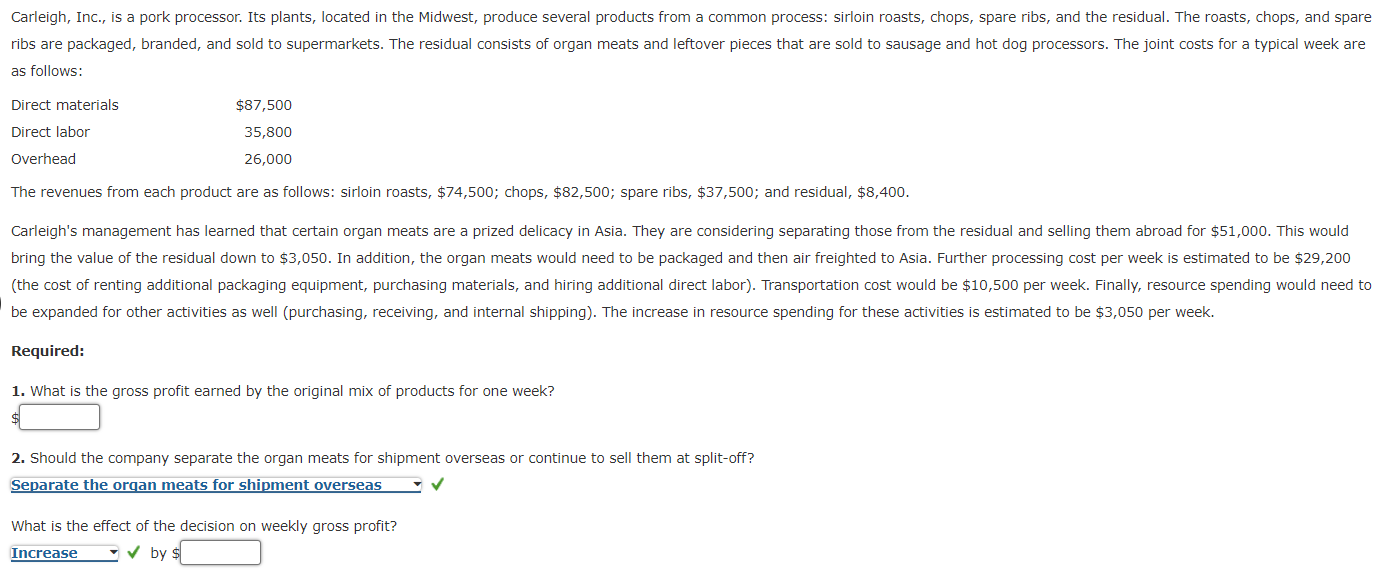Click the dollar sign before the answer box
Screen dimensions: 1381x578
pyautogui.click(x=13, y=416)
